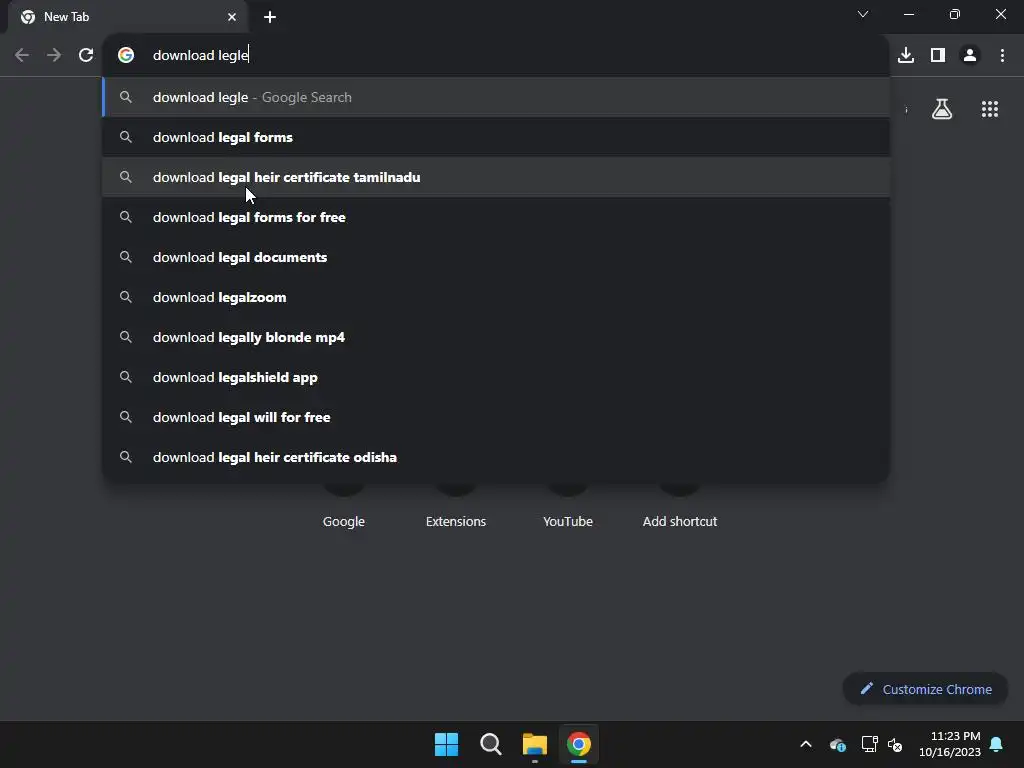This screenshot has width=1024, height=768.
Task: Select 'download legal will for free'
Action: pos(496,417)
